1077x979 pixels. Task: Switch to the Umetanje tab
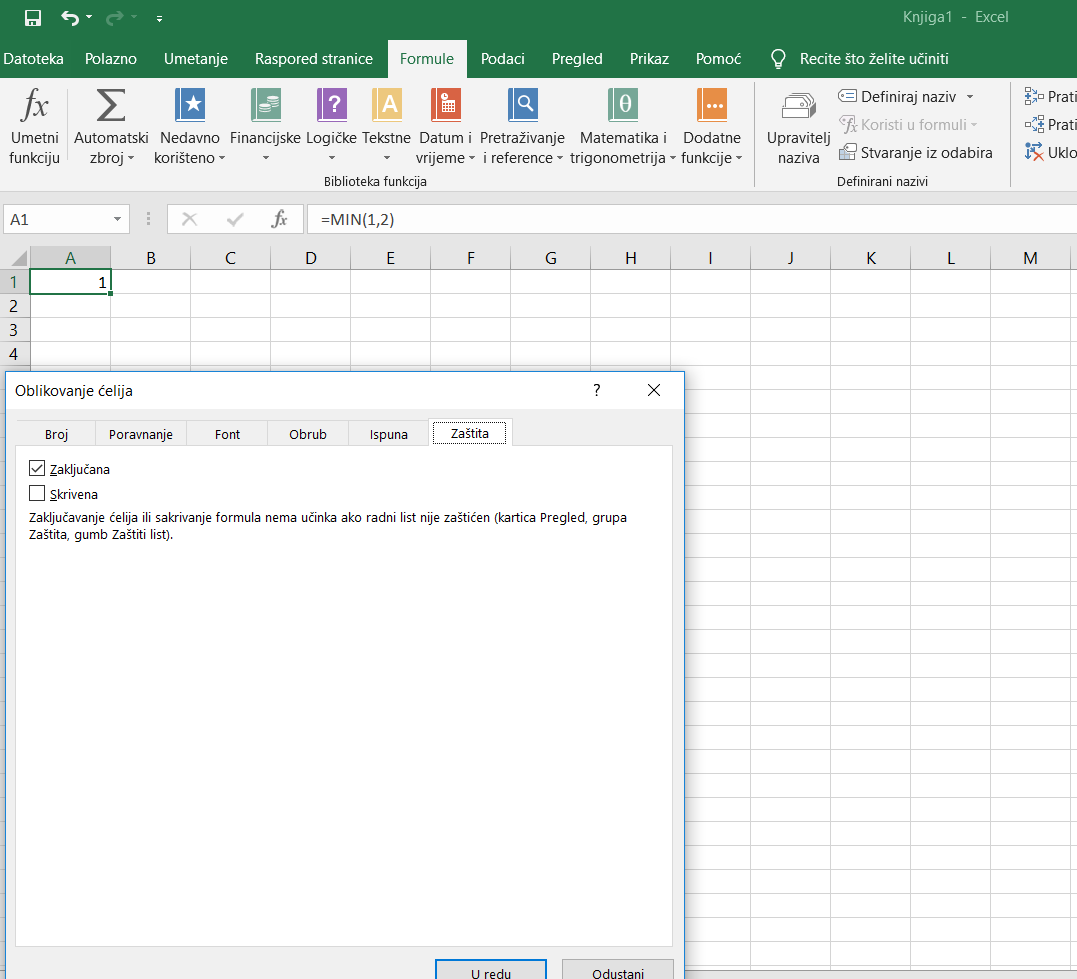click(x=196, y=59)
